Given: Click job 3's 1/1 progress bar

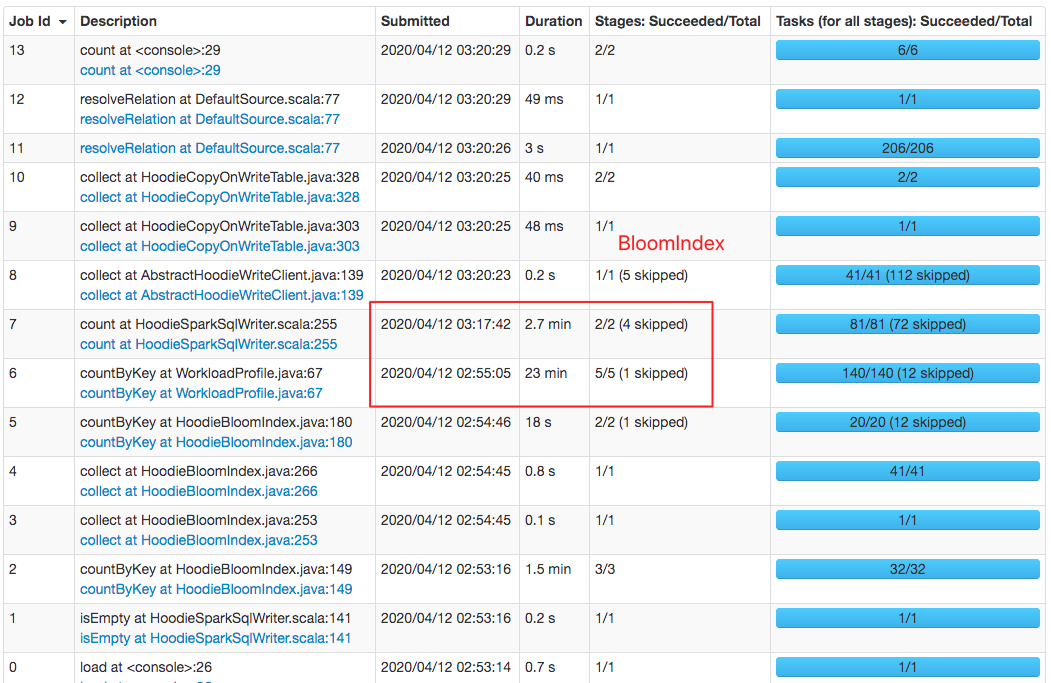Looking at the screenshot, I should tap(908, 520).
